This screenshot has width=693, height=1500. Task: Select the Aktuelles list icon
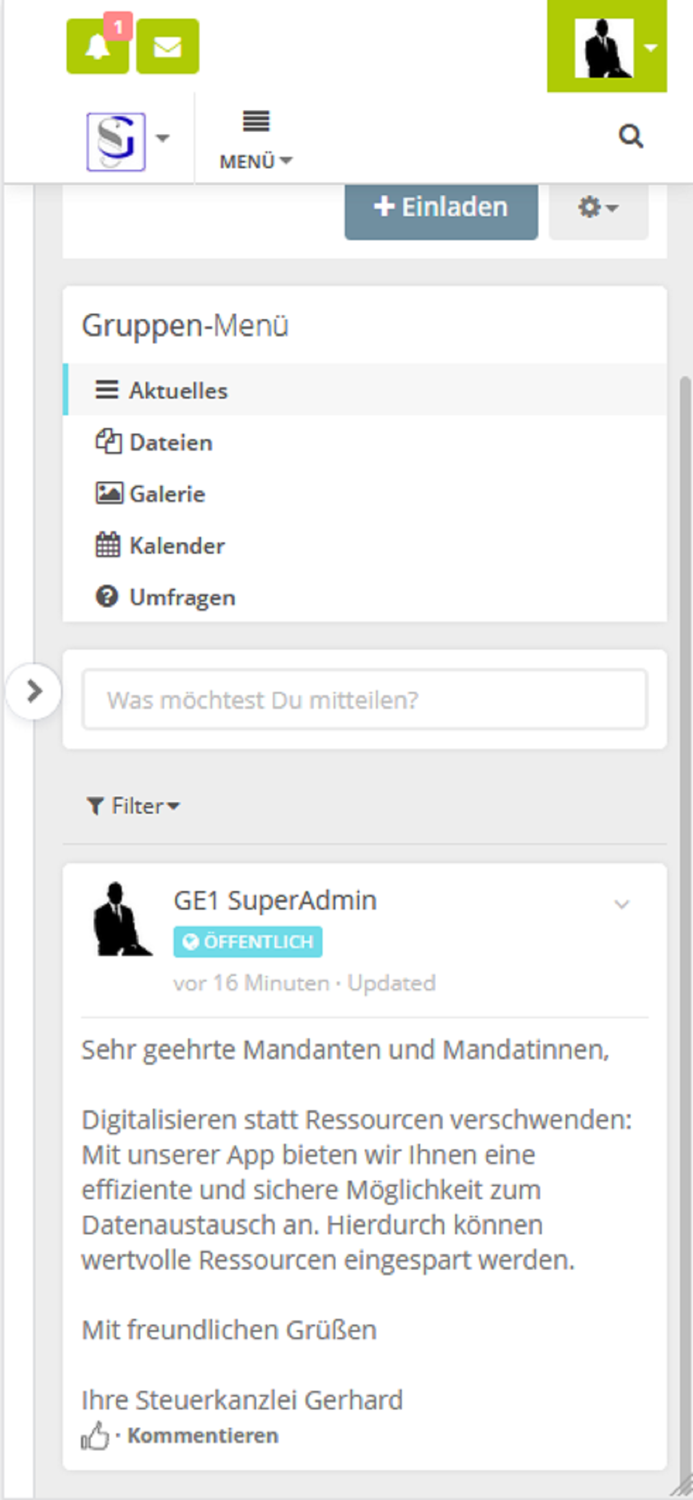click(106, 390)
